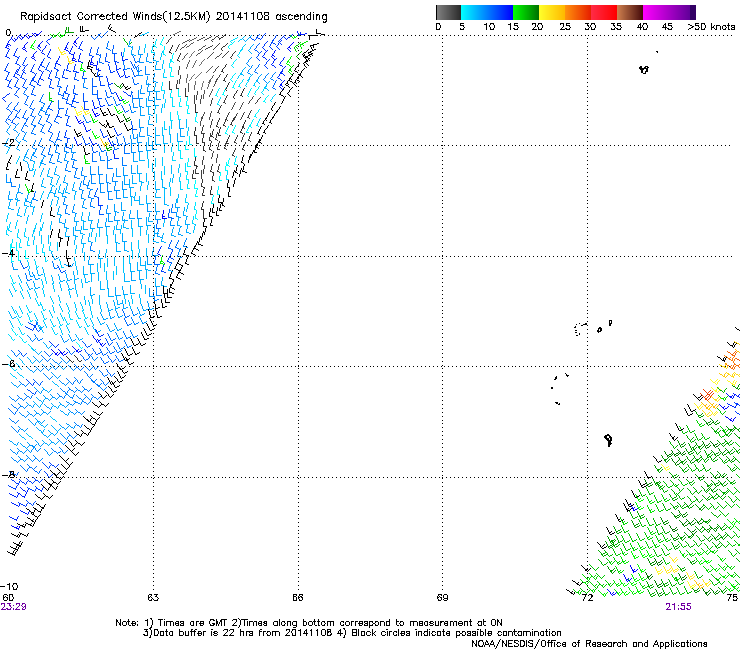740x650 pixels.
Task: Click the longitude label '75'
Action: tap(732, 598)
